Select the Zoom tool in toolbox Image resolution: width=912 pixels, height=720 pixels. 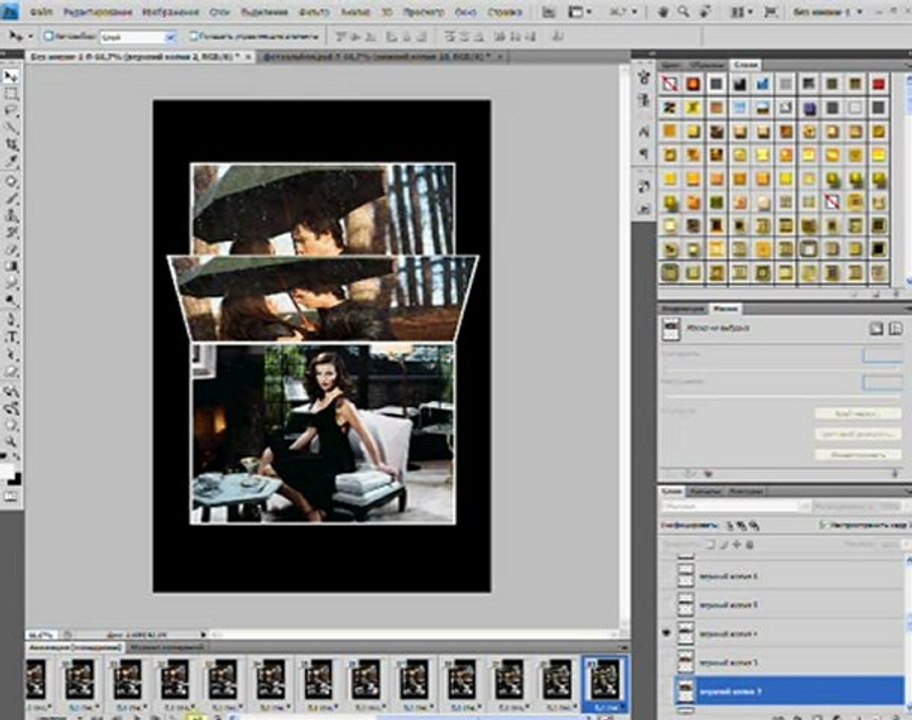click(10, 442)
